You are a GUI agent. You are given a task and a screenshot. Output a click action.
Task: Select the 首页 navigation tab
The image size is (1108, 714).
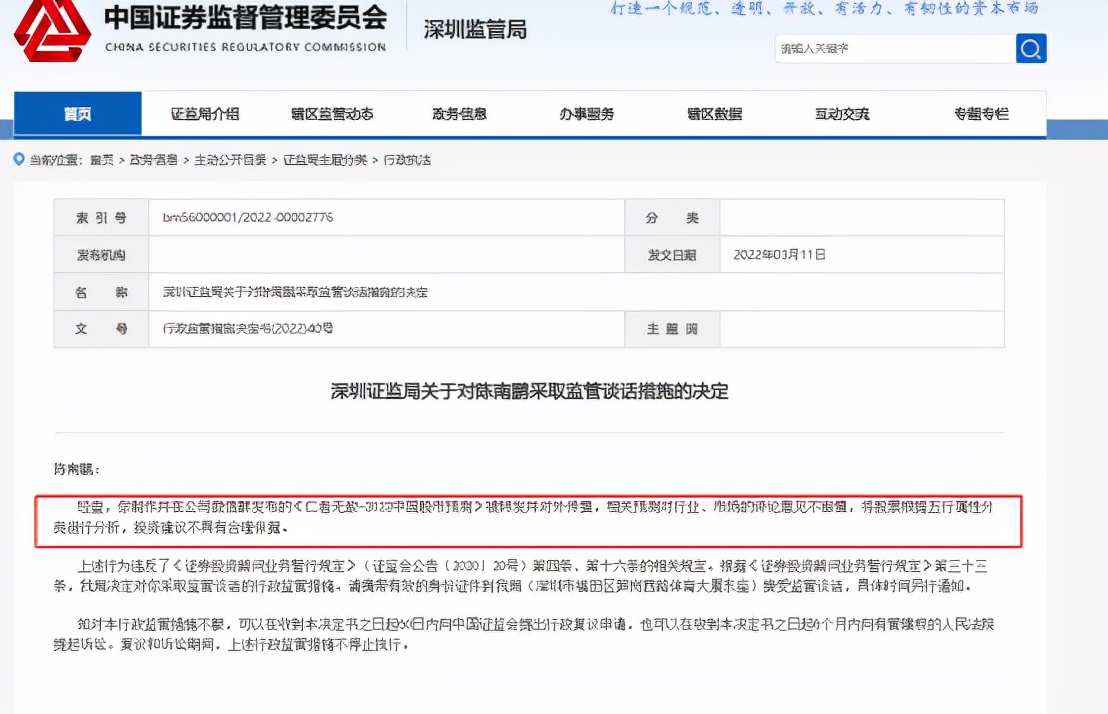click(x=76, y=113)
